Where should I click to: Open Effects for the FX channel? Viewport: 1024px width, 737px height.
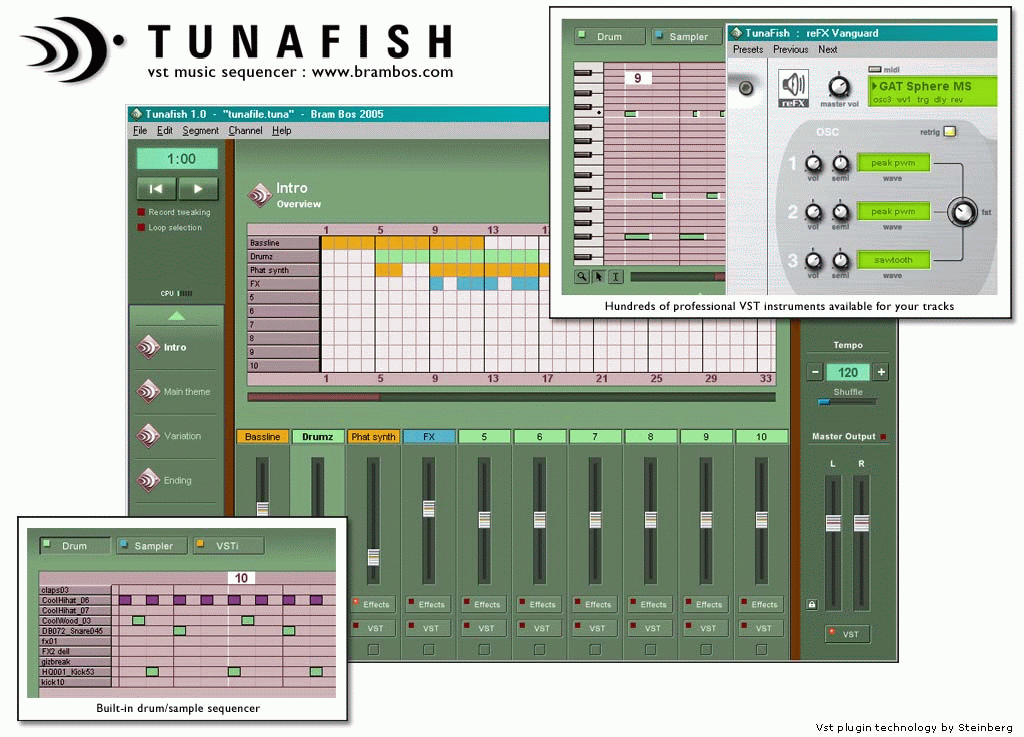(x=426, y=604)
